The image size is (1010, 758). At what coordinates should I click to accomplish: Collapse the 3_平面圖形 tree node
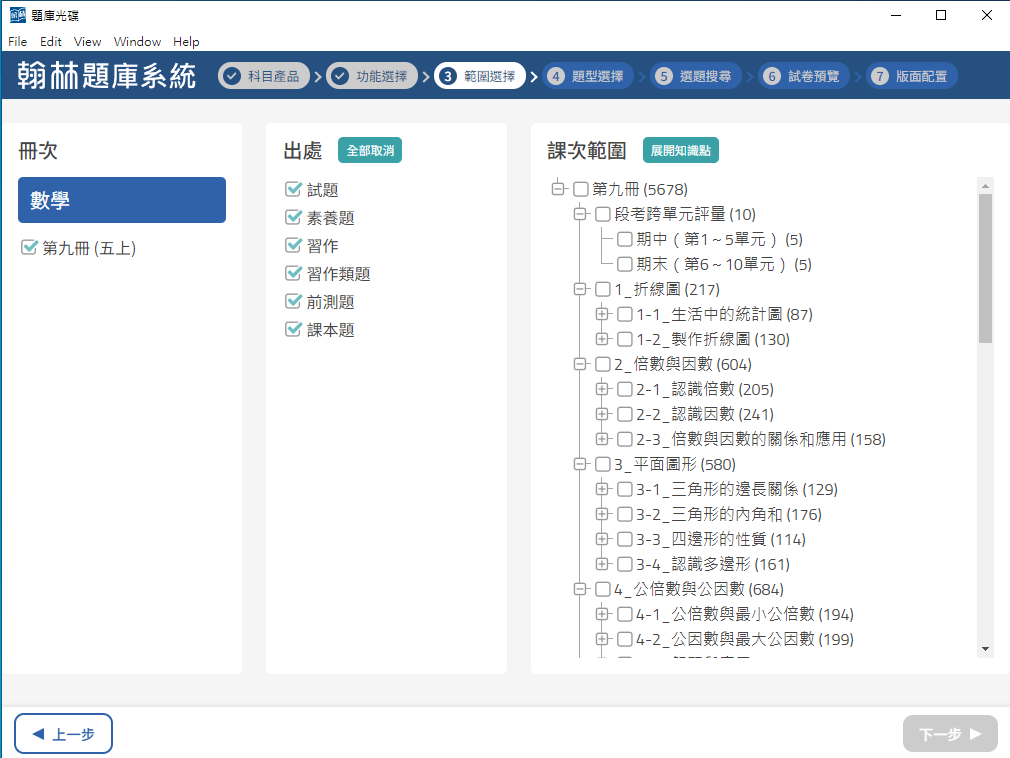[x=580, y=464]
